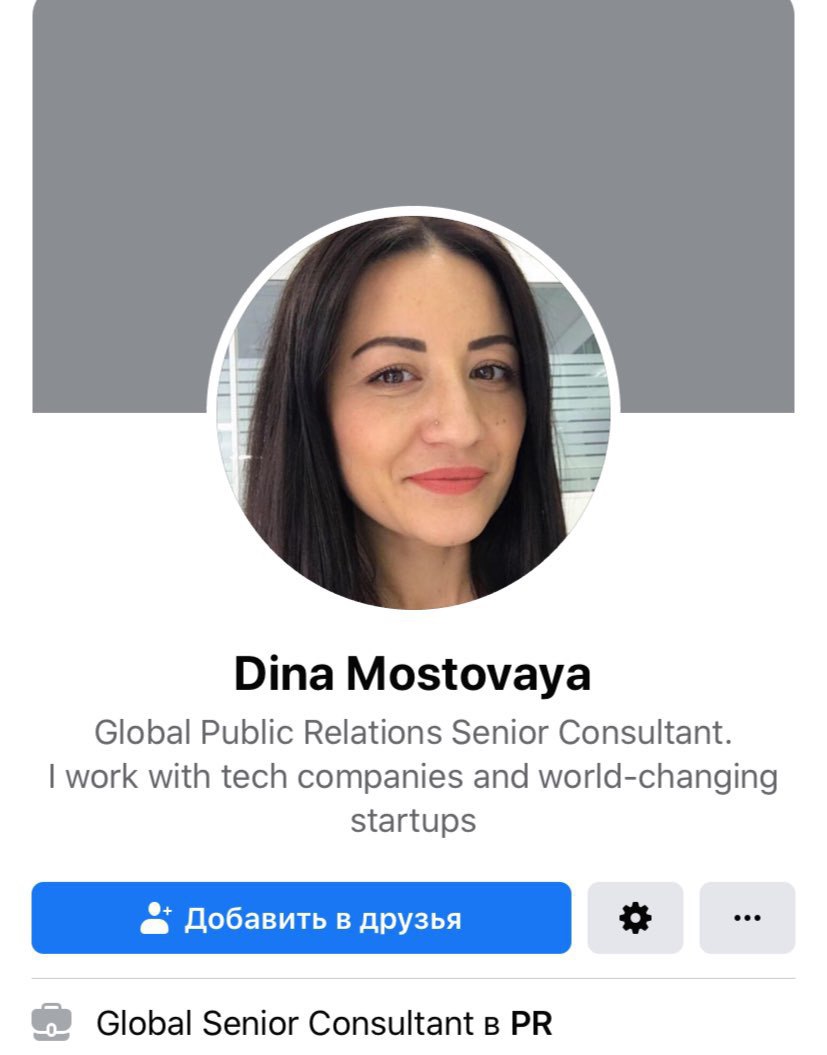Select the Global Public Relations Senior Consultant bio line
This screenshot has width=827, height=1055.
413,732
